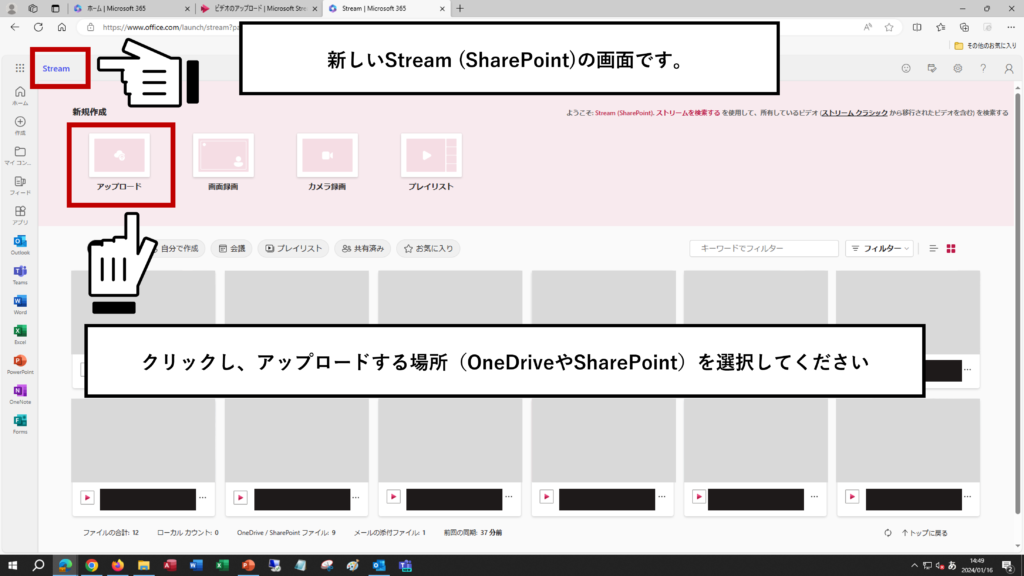The image size is (1024, 576).
Task: Launch Teams from the left sidebar
Action: [x=20, y=275]
